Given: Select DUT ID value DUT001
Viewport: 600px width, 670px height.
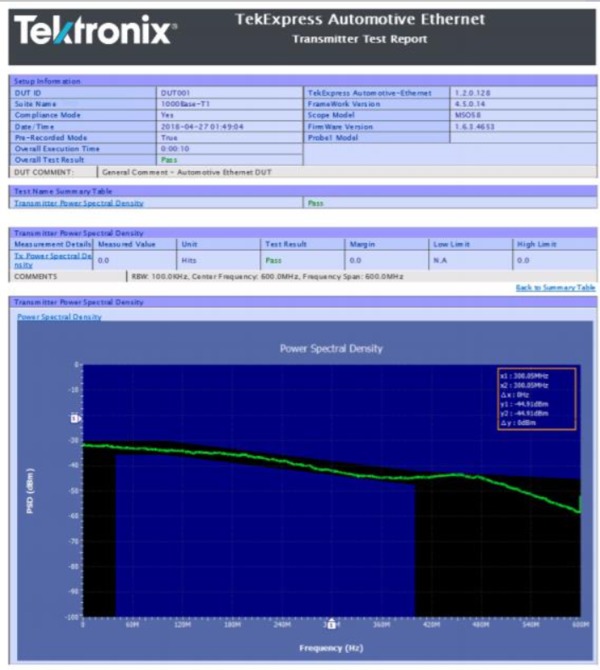Looking at the screenshot, I should 175,93.
